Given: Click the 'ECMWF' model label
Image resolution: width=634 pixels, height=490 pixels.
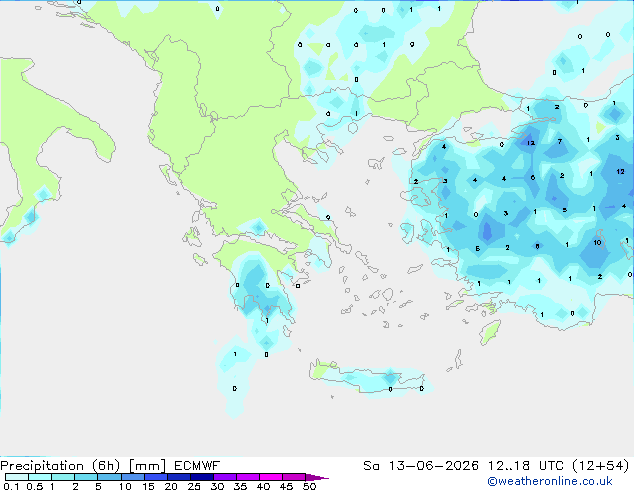Looking at the screenshot, I should (197, 466).
